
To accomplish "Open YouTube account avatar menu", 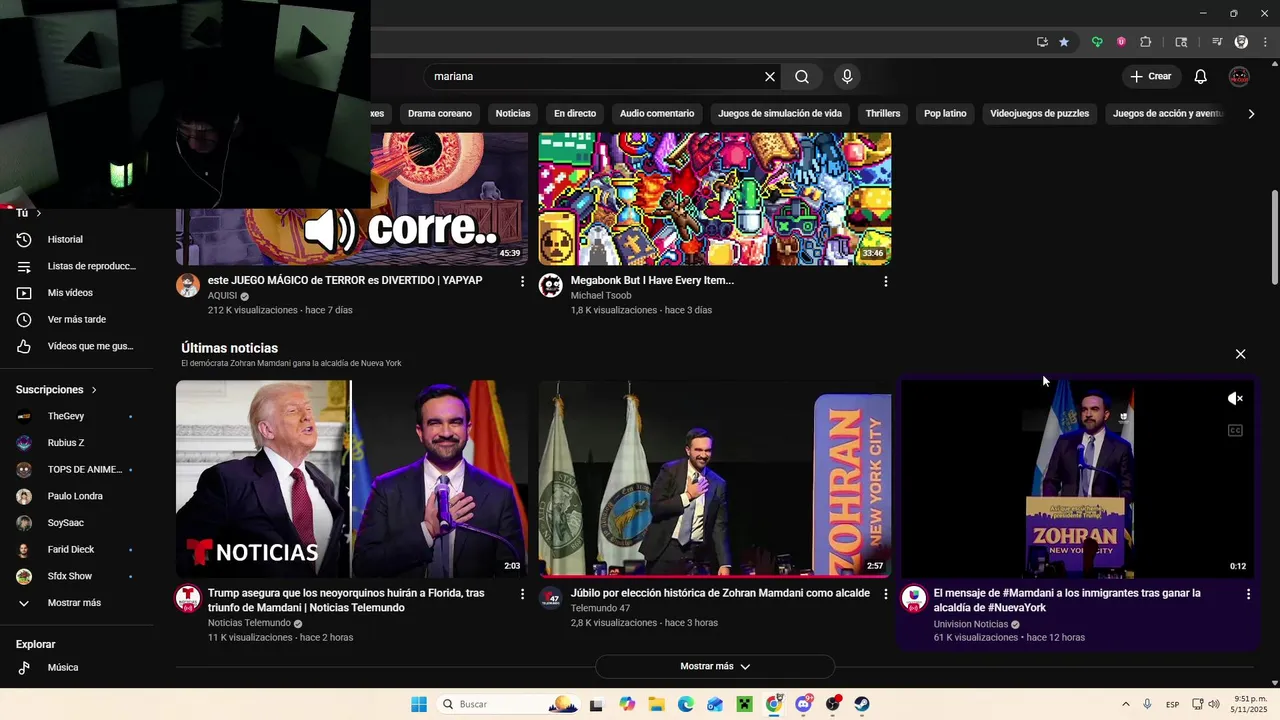I will coord(1239,77).
